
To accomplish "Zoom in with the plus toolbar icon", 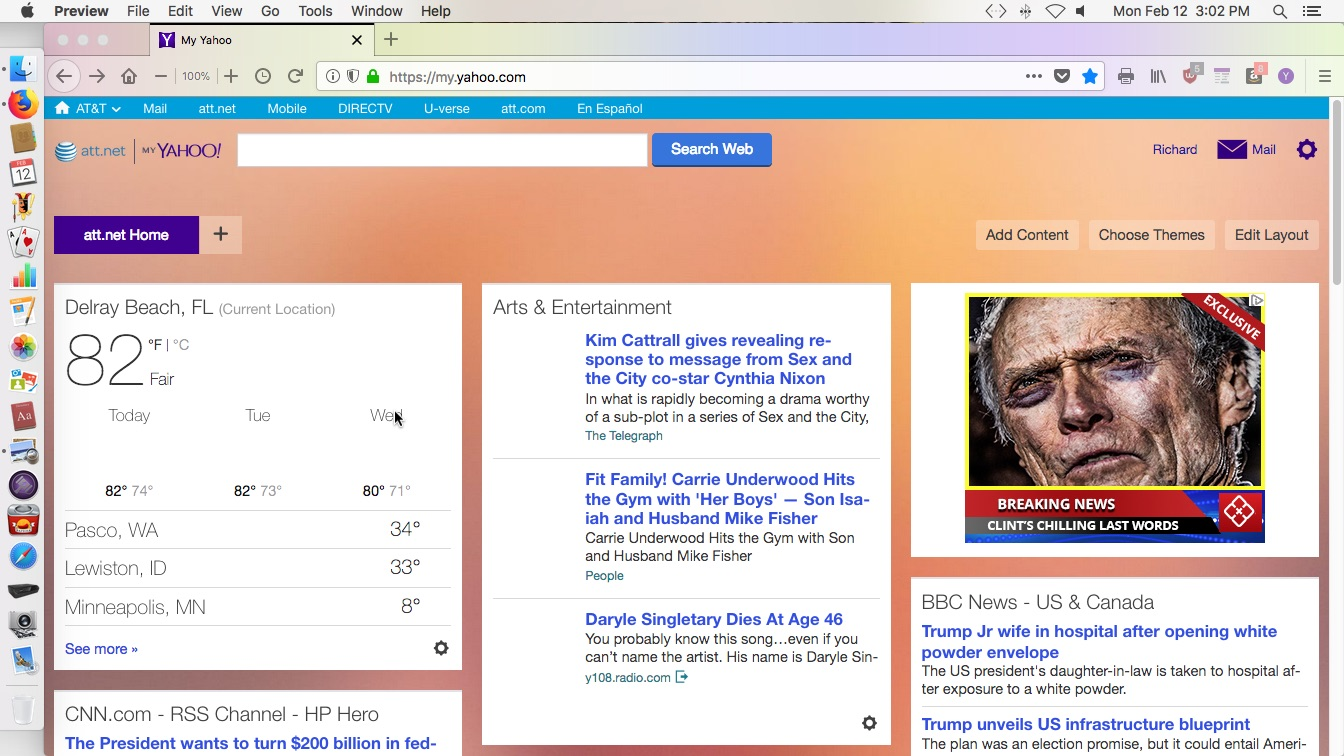I will 231,76.
